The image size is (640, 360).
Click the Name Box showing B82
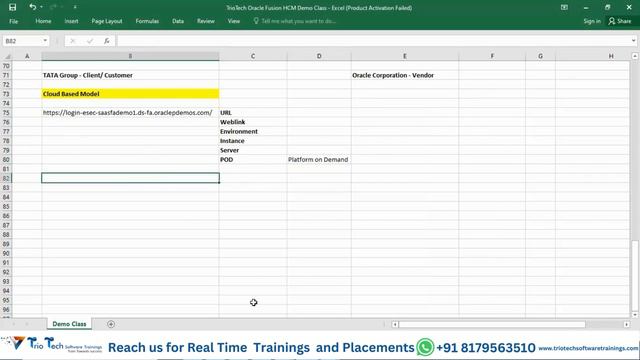22,41
